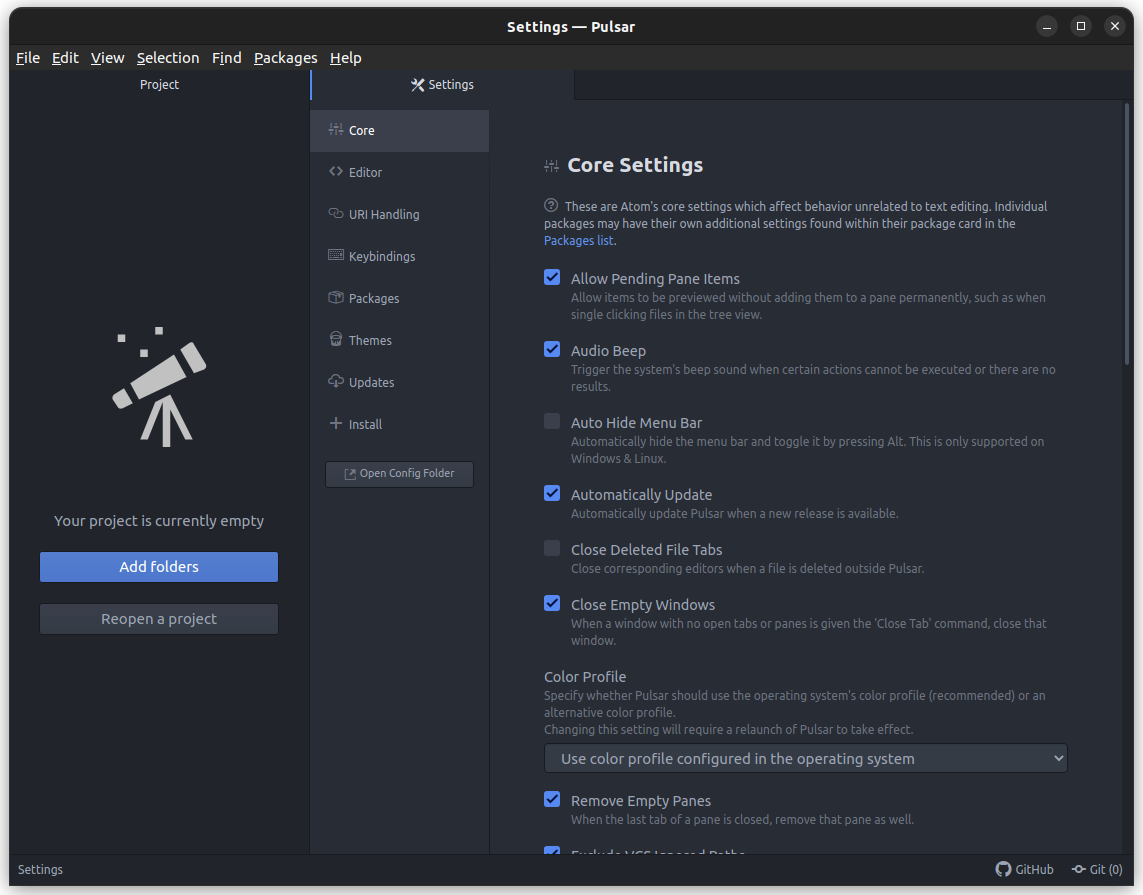Open the Config Folder
This screenshot has width=1143, height=895.
point(399,474)
